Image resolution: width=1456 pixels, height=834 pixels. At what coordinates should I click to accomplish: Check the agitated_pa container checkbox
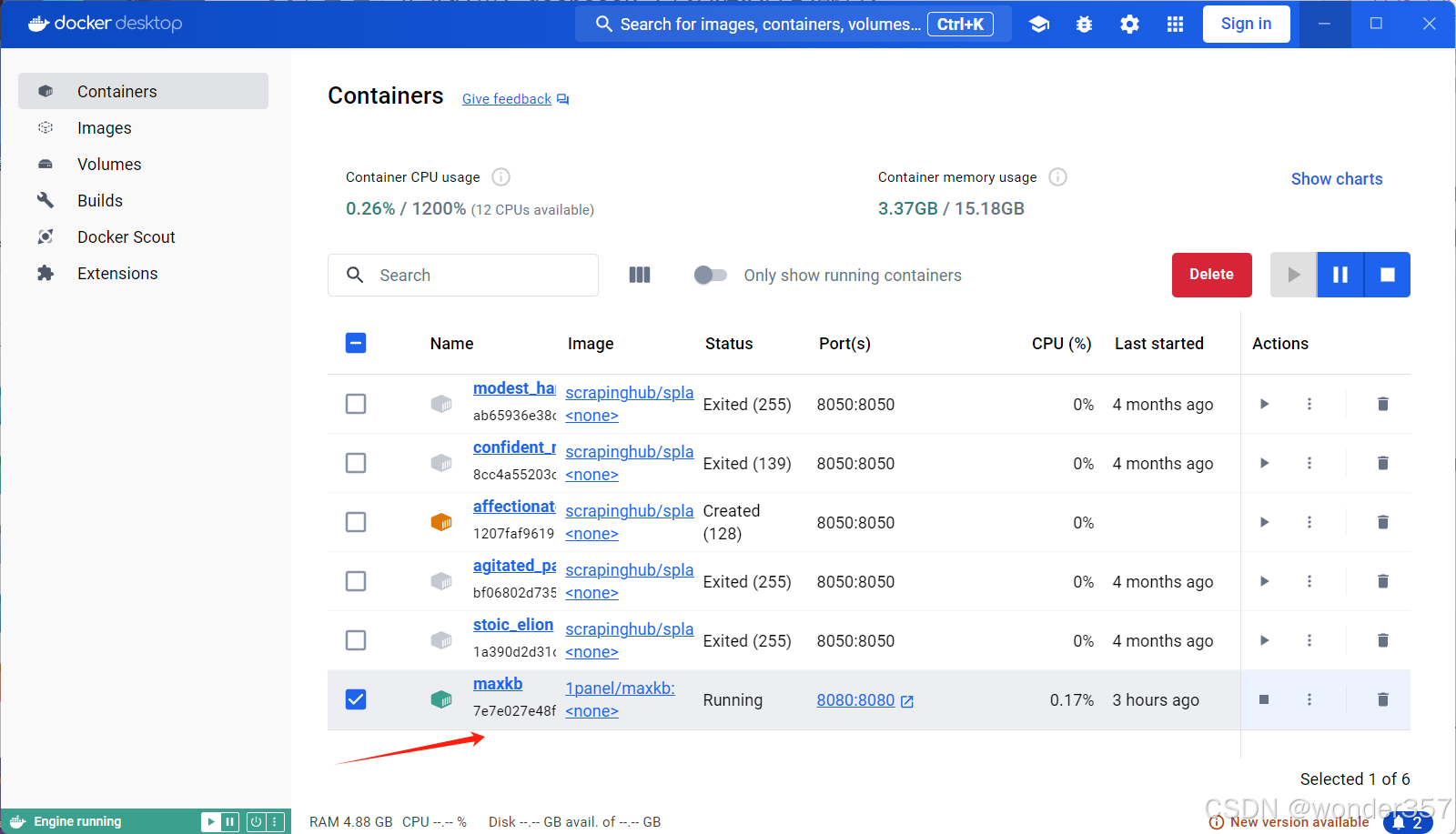[356, 581]
